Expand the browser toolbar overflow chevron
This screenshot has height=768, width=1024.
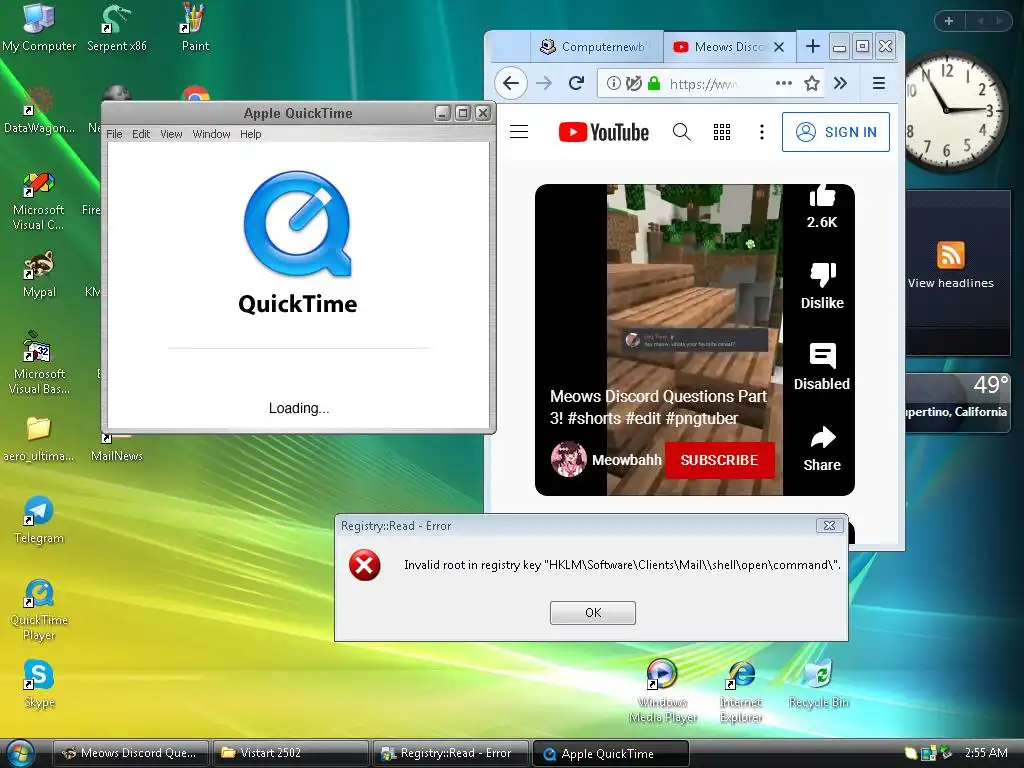(x=840, y=83)
